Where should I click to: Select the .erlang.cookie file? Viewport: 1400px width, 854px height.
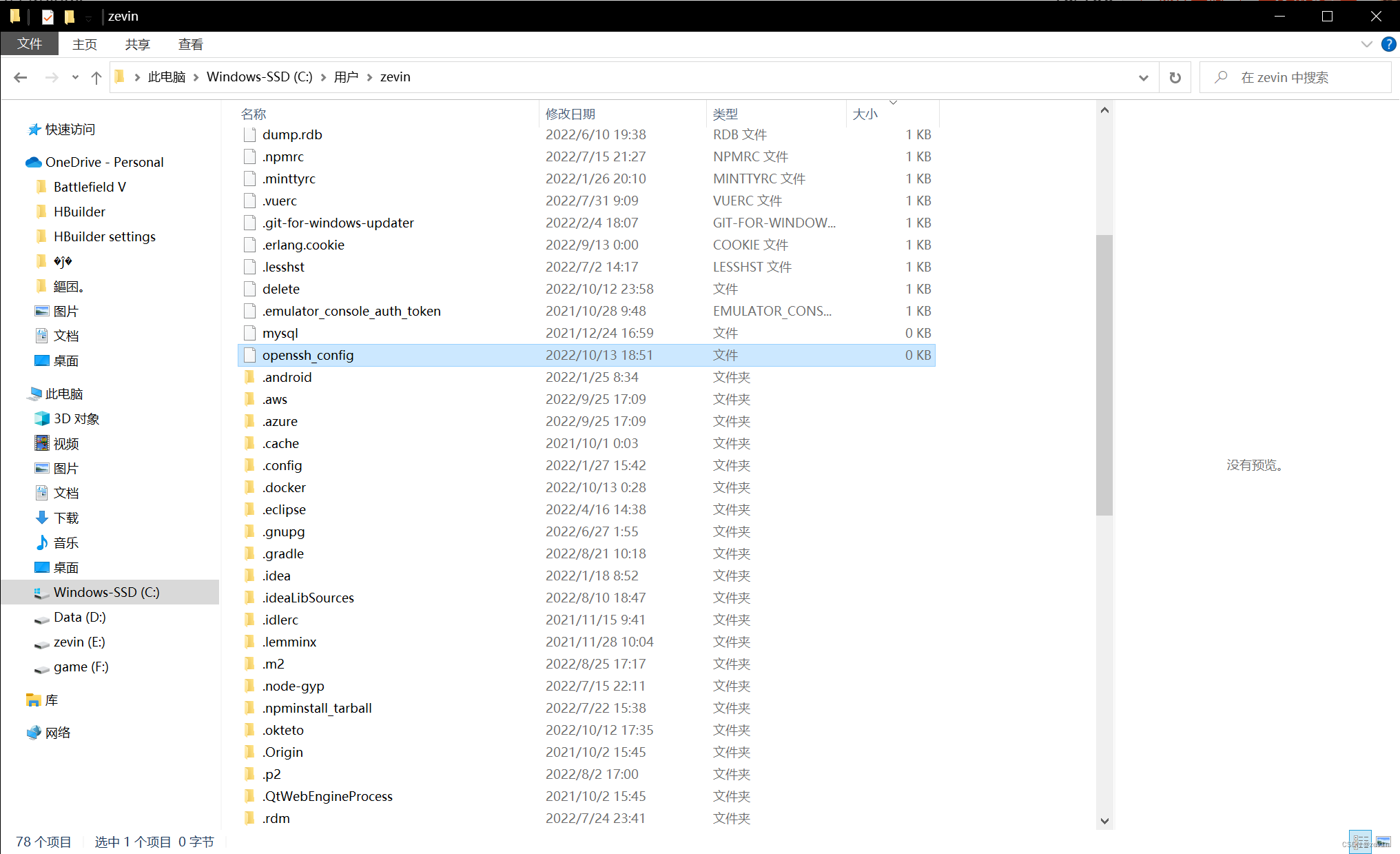(586, 245)
